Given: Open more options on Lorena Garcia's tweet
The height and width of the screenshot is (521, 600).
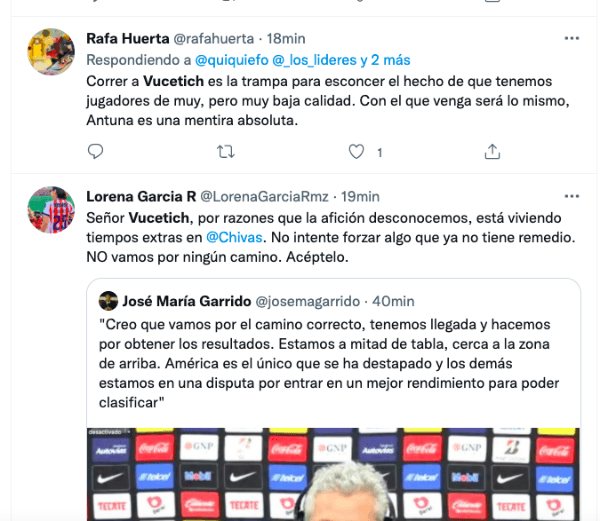Looking at the screenshot, I should [x=572, y=196].
